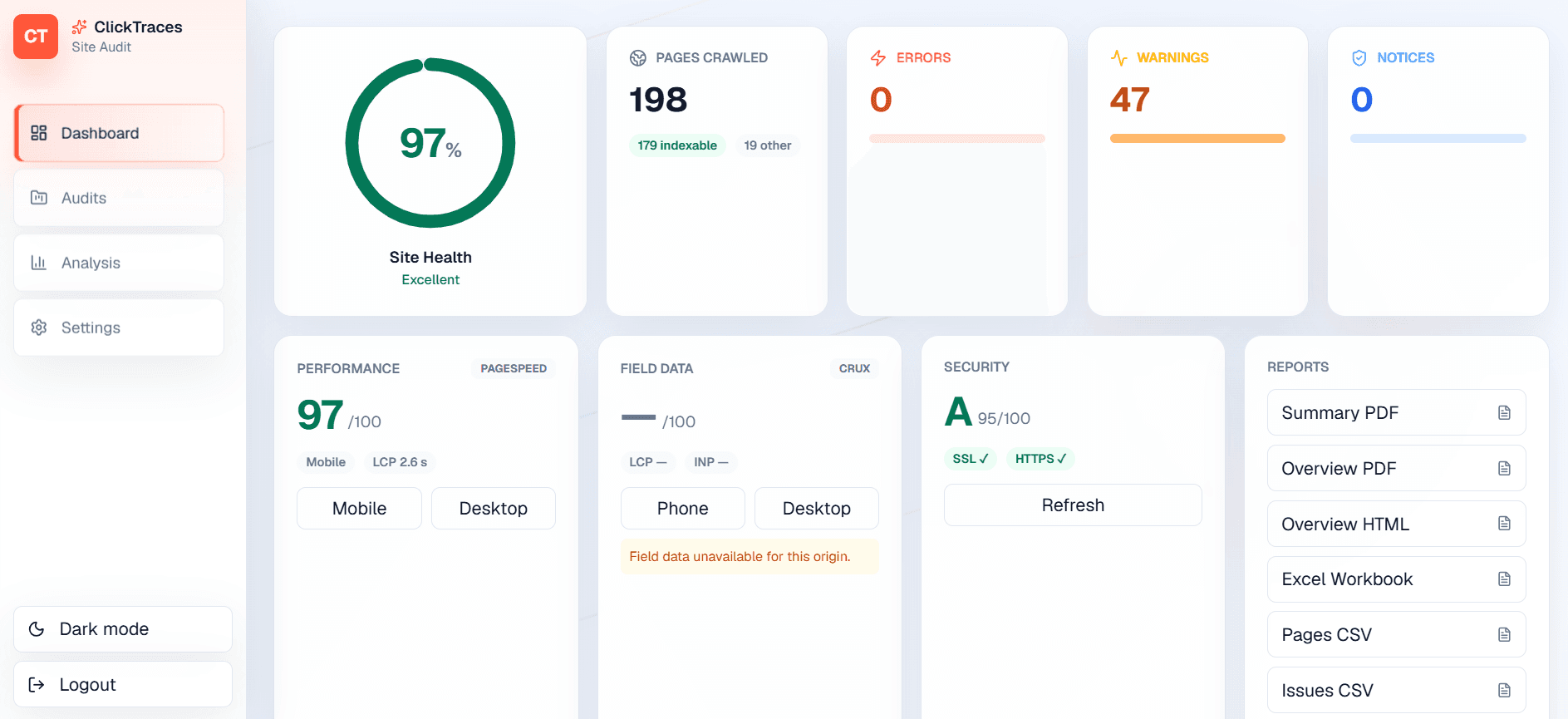
Task: Download the Overview HTML report
Action: [x=1396, y=524]
